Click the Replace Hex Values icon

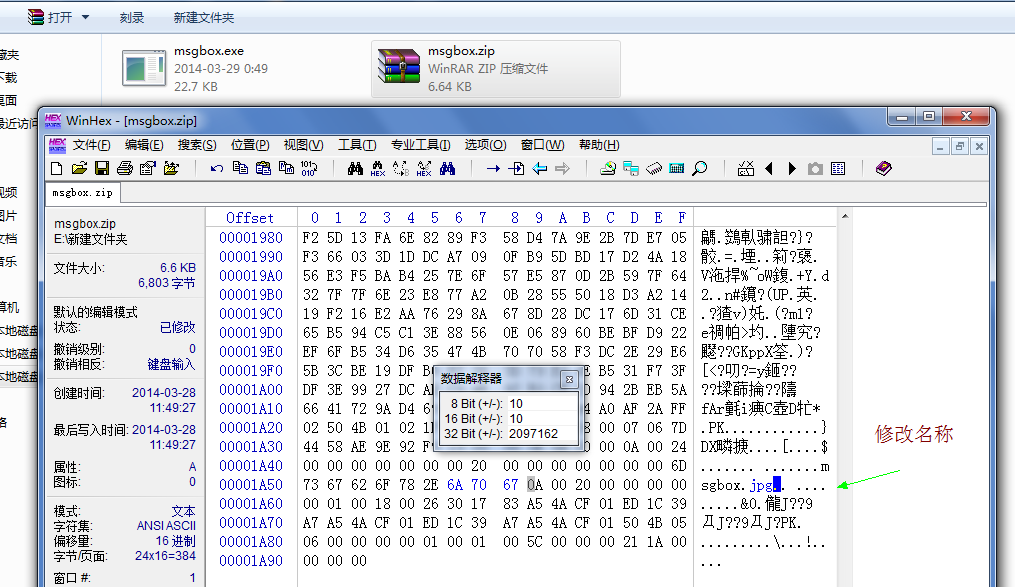pyautogui.click(x=424, y=169)
